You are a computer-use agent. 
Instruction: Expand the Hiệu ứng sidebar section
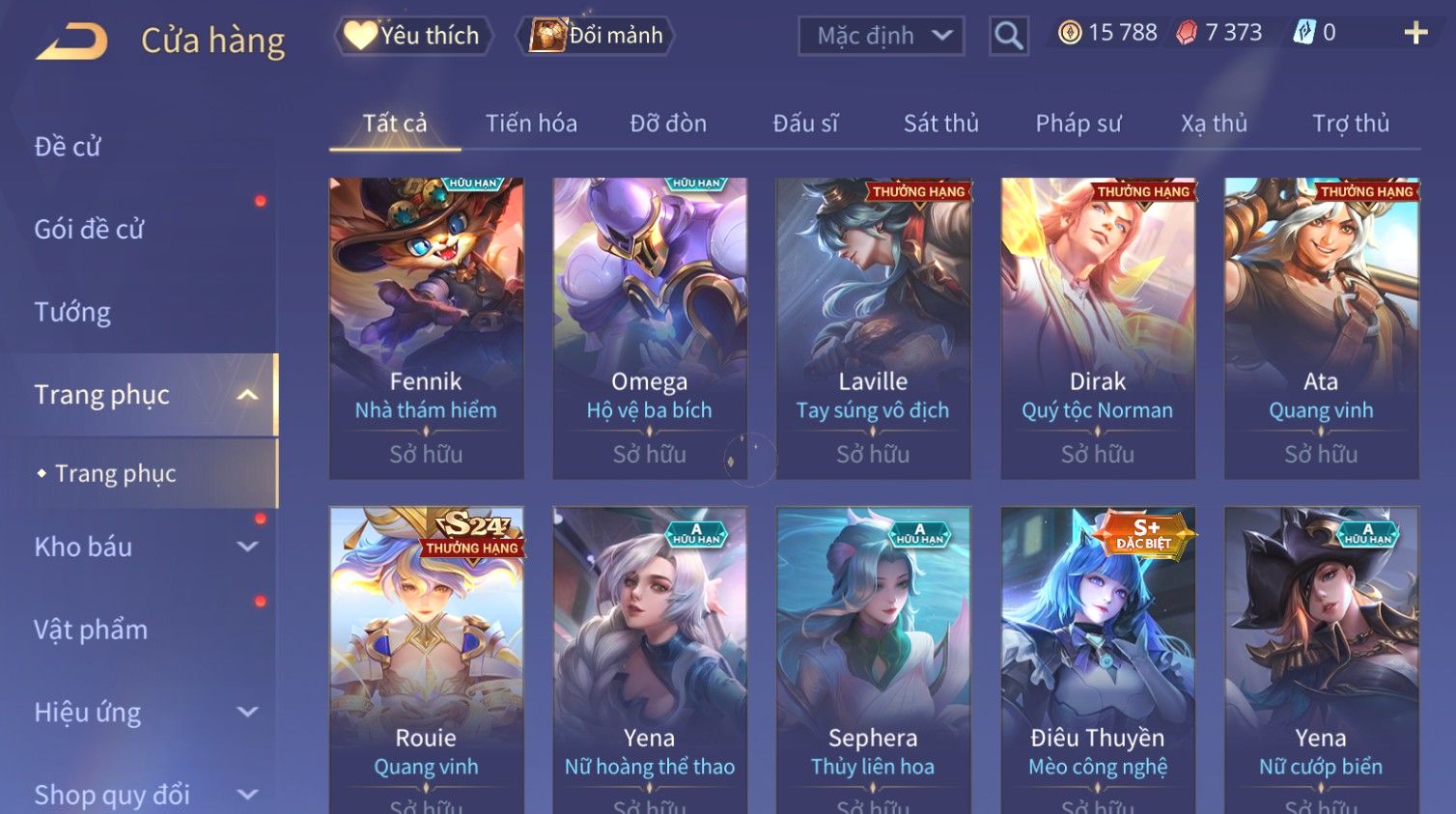pyautogui.click(x=247, y=713)
